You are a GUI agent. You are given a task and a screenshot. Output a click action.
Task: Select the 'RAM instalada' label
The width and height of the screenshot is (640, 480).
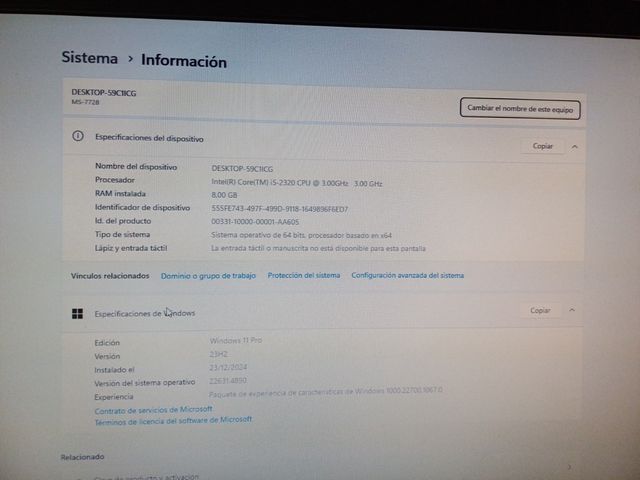120,193
